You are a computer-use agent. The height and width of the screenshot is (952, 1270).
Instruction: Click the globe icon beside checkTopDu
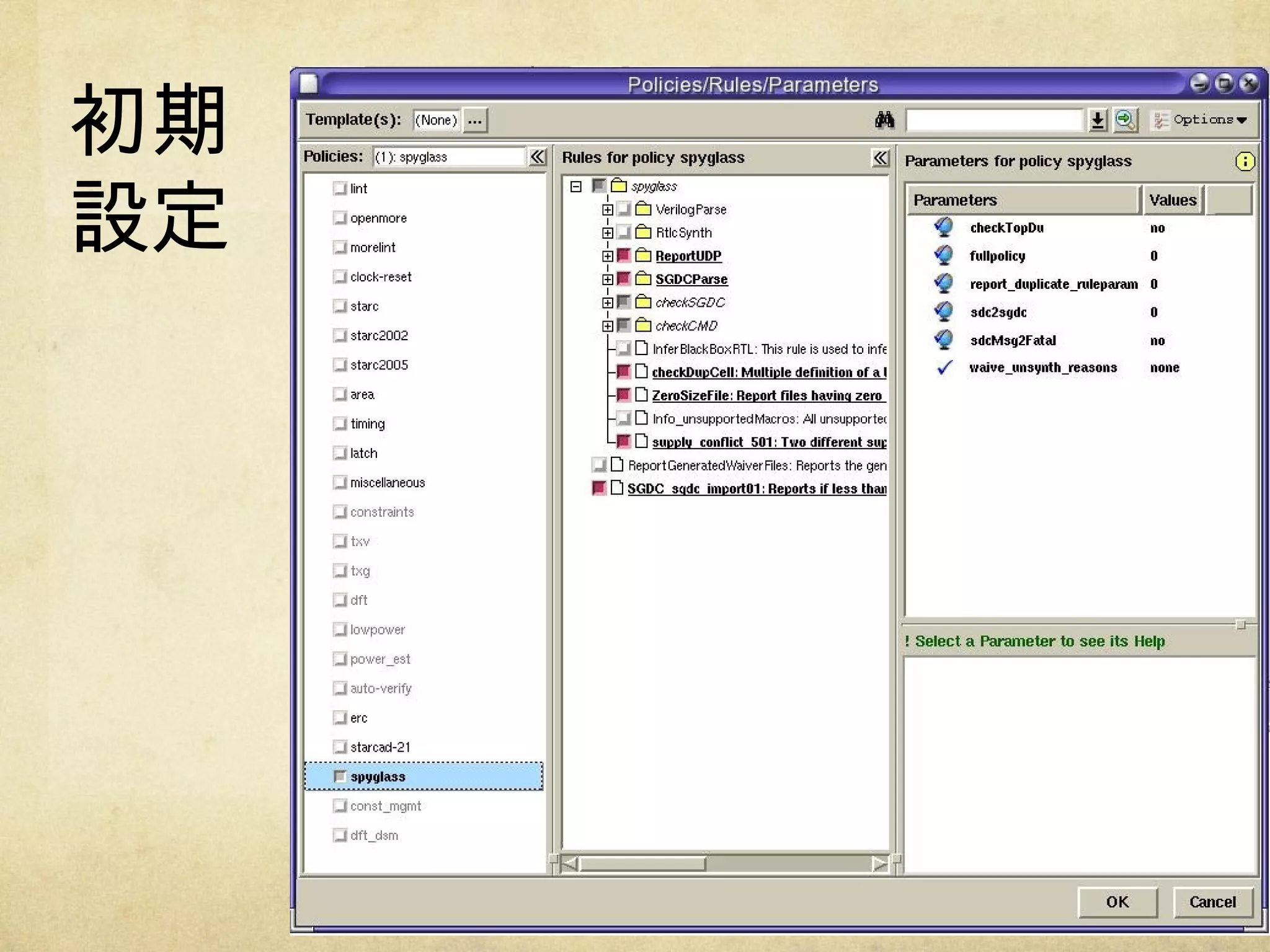tap(944, 227)
